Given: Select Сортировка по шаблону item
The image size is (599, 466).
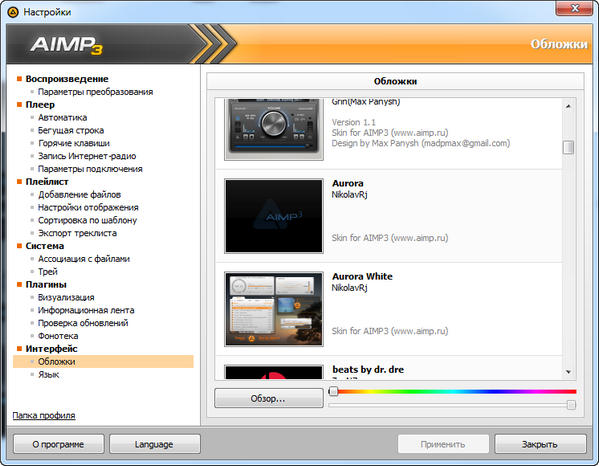Looking at the screenshot, I should pos(87,220).
